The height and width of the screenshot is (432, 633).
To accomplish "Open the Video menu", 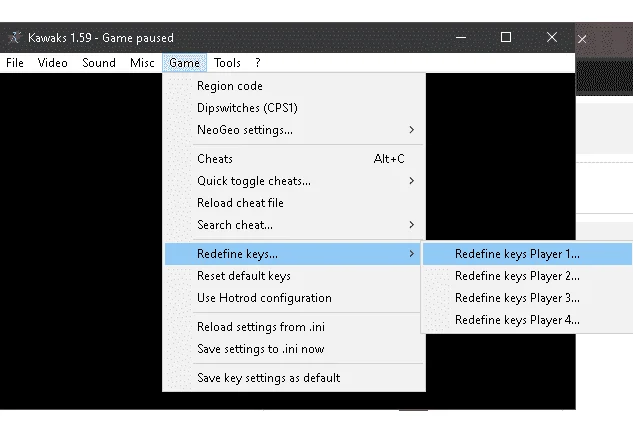I will click(x=52, y=63).
